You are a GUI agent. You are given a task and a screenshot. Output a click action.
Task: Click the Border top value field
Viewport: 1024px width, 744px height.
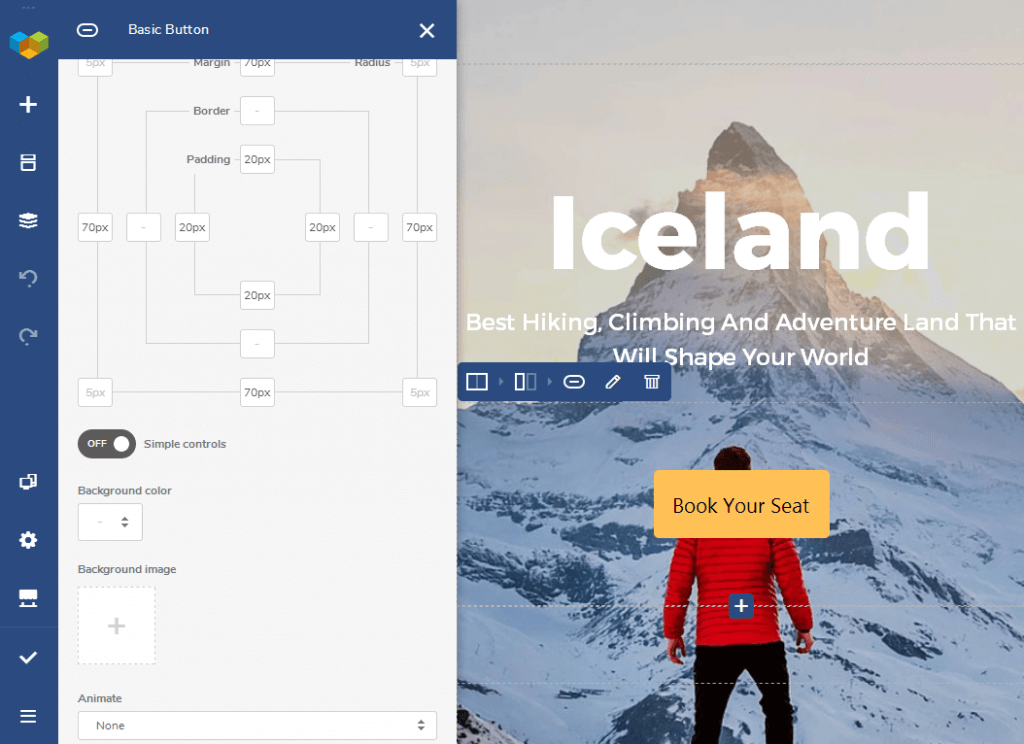[x=257, y=111]
